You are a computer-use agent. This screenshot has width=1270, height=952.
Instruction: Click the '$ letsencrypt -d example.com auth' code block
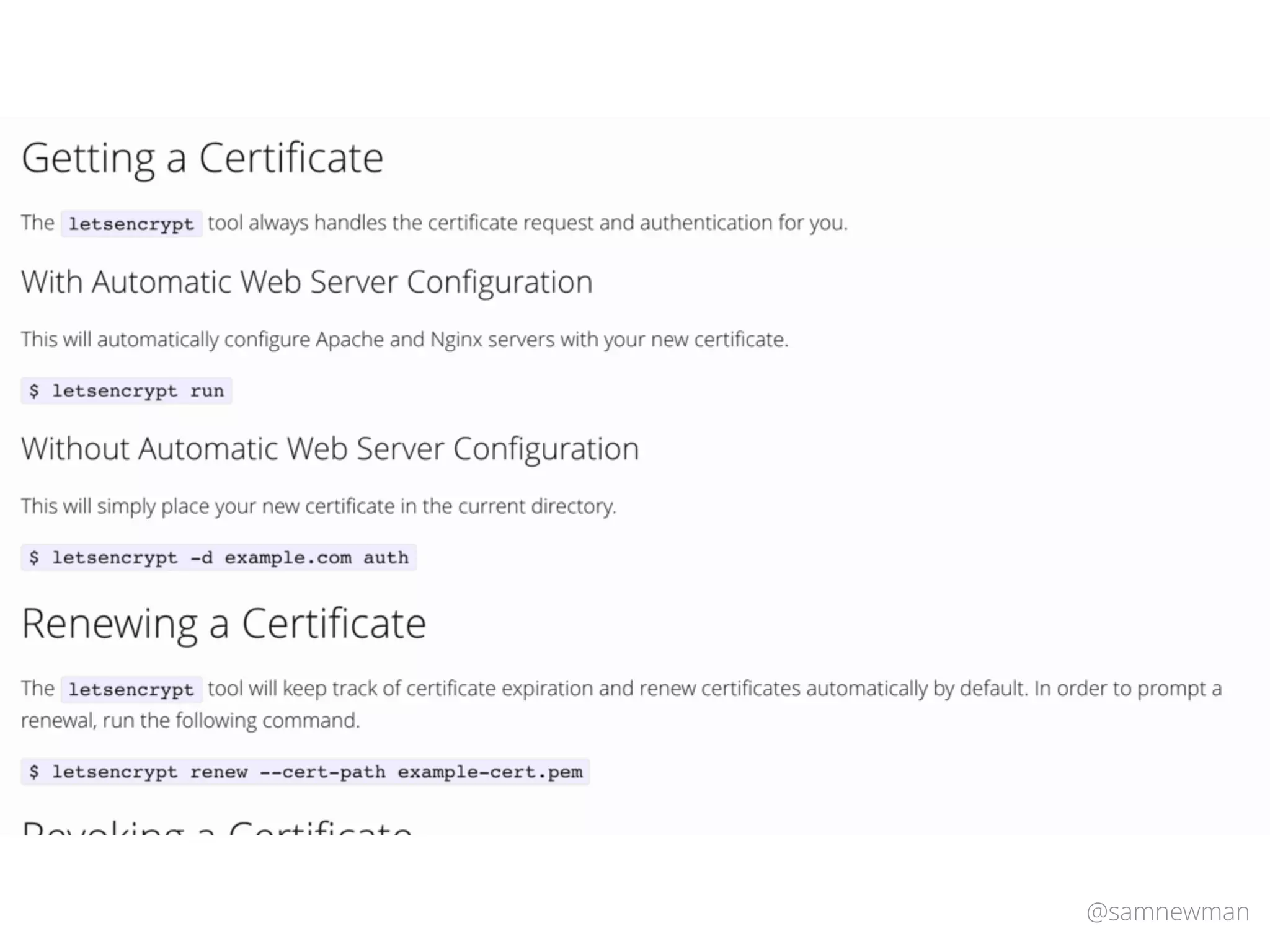coord(218,558)
